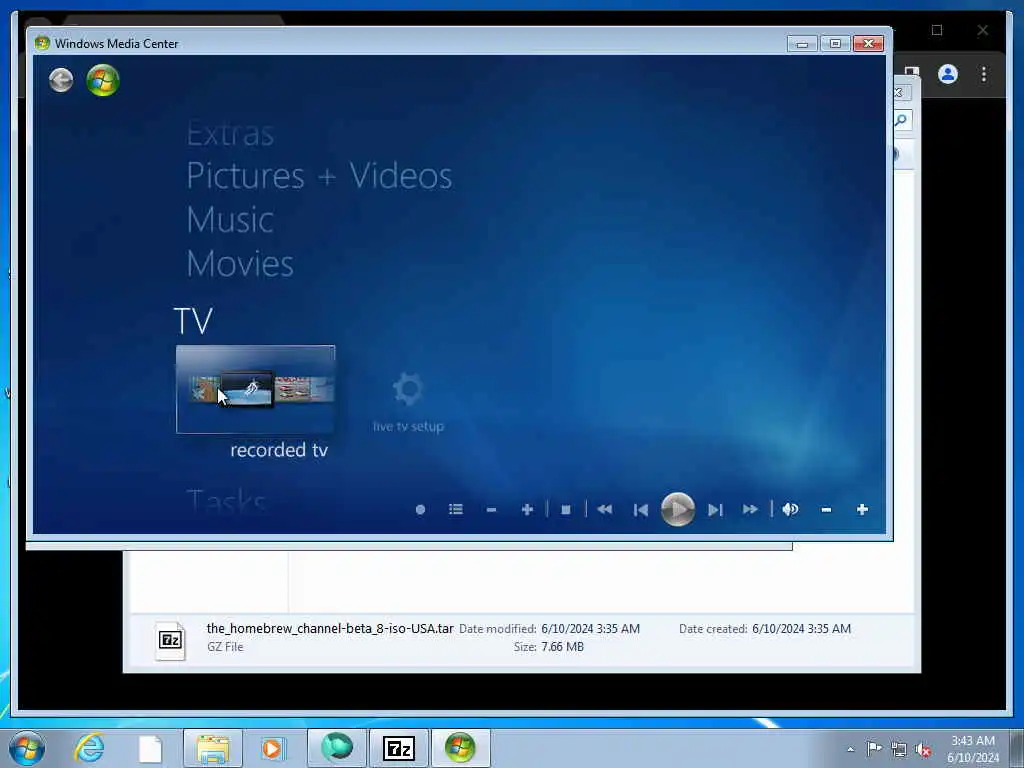Open the Tasks menu entry
This screenshot has height=768, width=1024.
pos(226,502)
